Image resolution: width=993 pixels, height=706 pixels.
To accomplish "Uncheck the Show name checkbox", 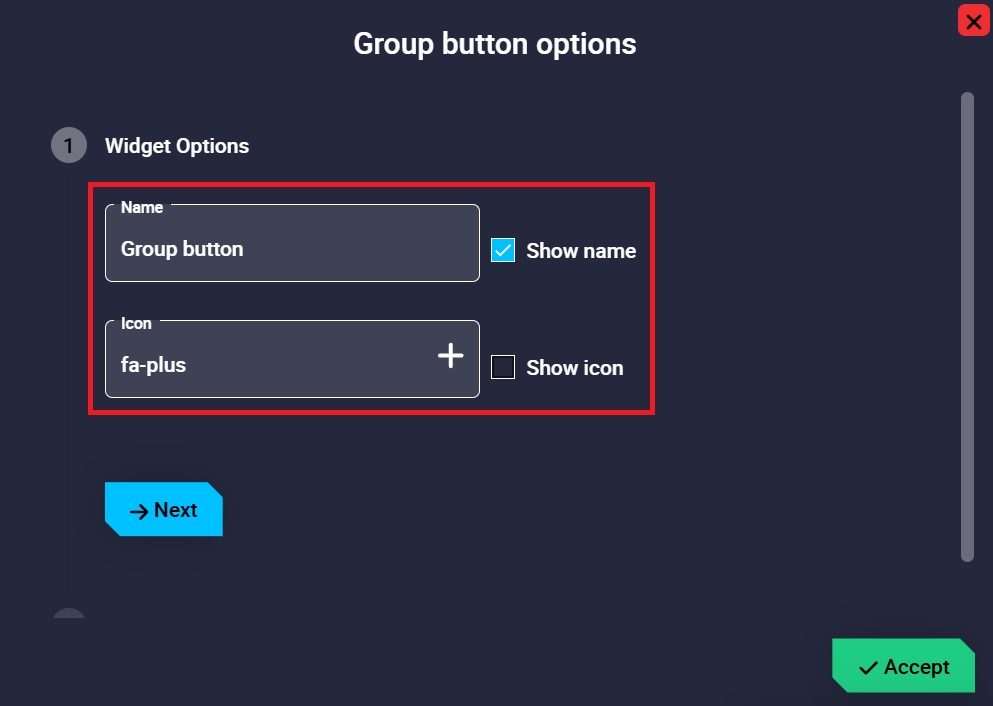I will (503, 251).
